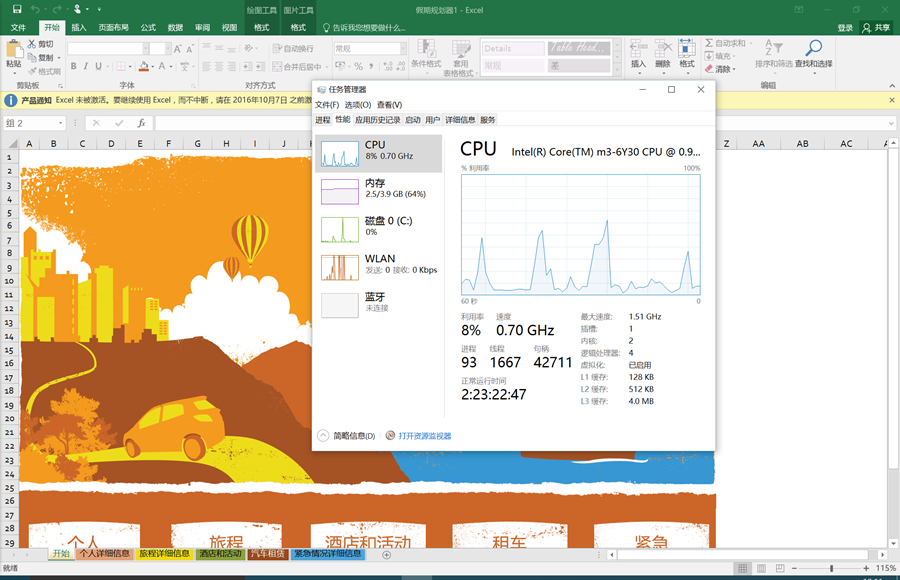This screenshot has height=580, width=900.
Task: Switch to 进程 tab in Task Manager
Action: pos(322,120)
